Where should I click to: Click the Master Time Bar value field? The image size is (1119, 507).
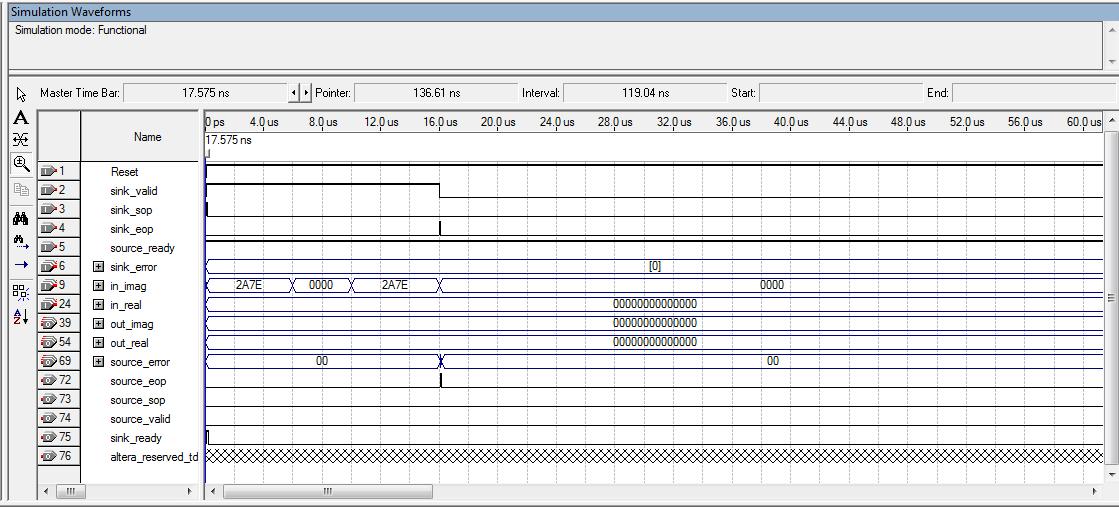[205, 93]
